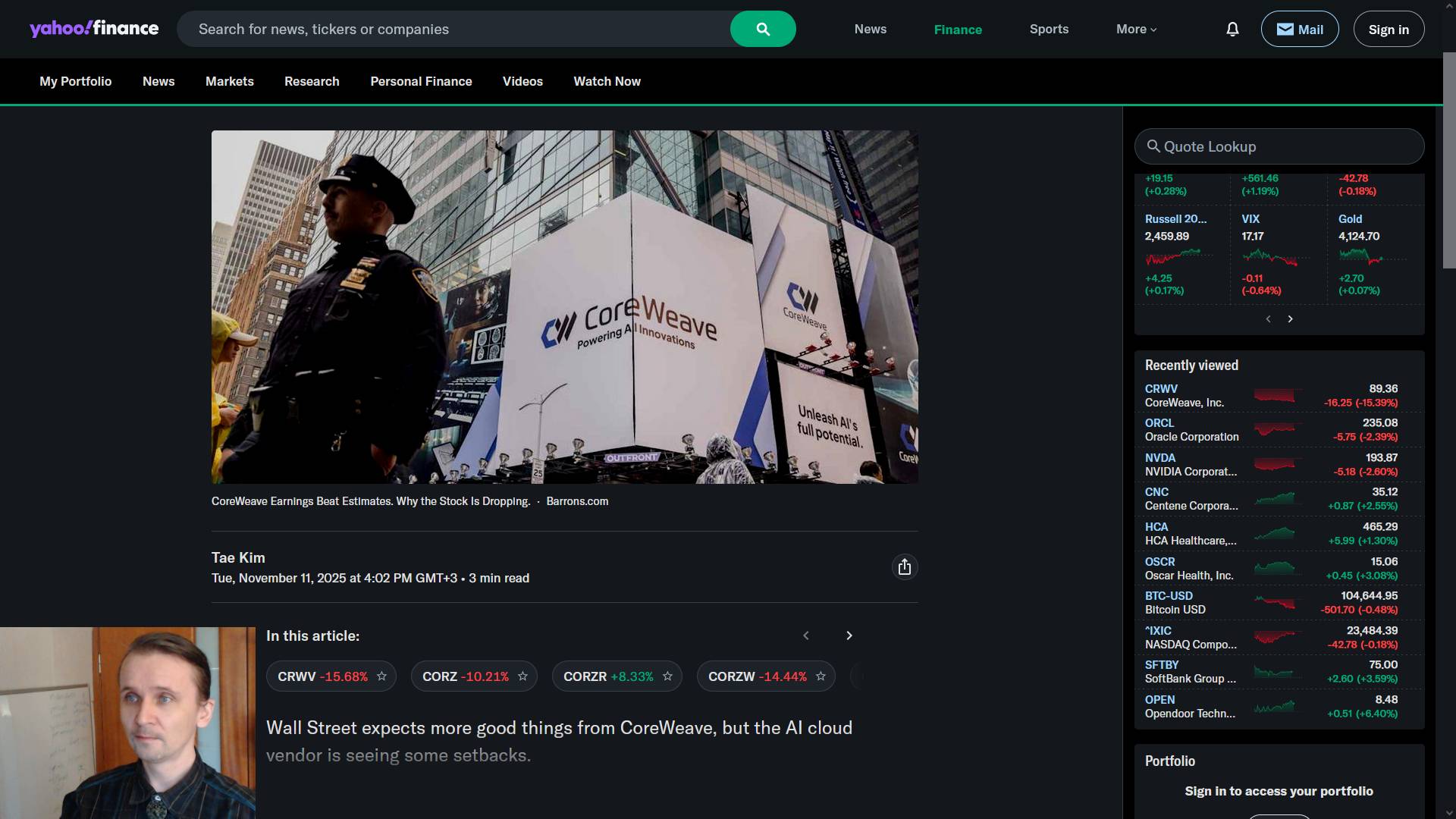Toggle CORZR watchlist star

pos(667,676)
